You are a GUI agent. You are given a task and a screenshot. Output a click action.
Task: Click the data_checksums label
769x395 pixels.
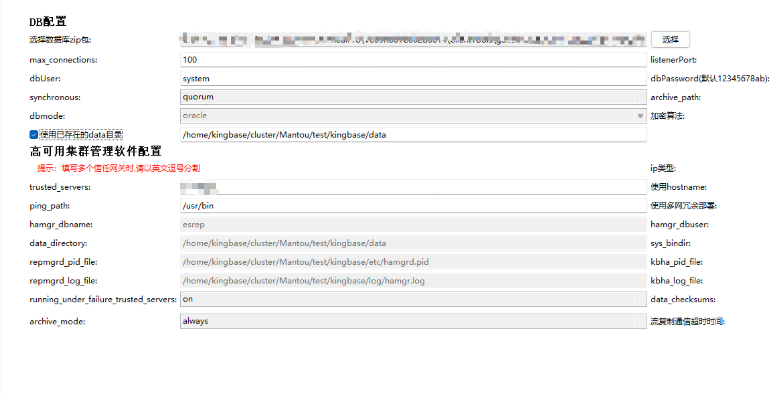point(683,299)
